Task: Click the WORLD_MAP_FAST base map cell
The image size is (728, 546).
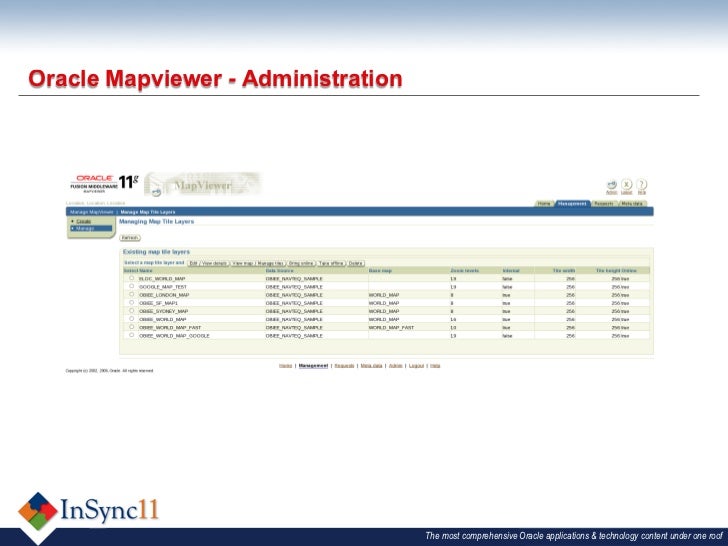Action: click(x=391, y=327)
